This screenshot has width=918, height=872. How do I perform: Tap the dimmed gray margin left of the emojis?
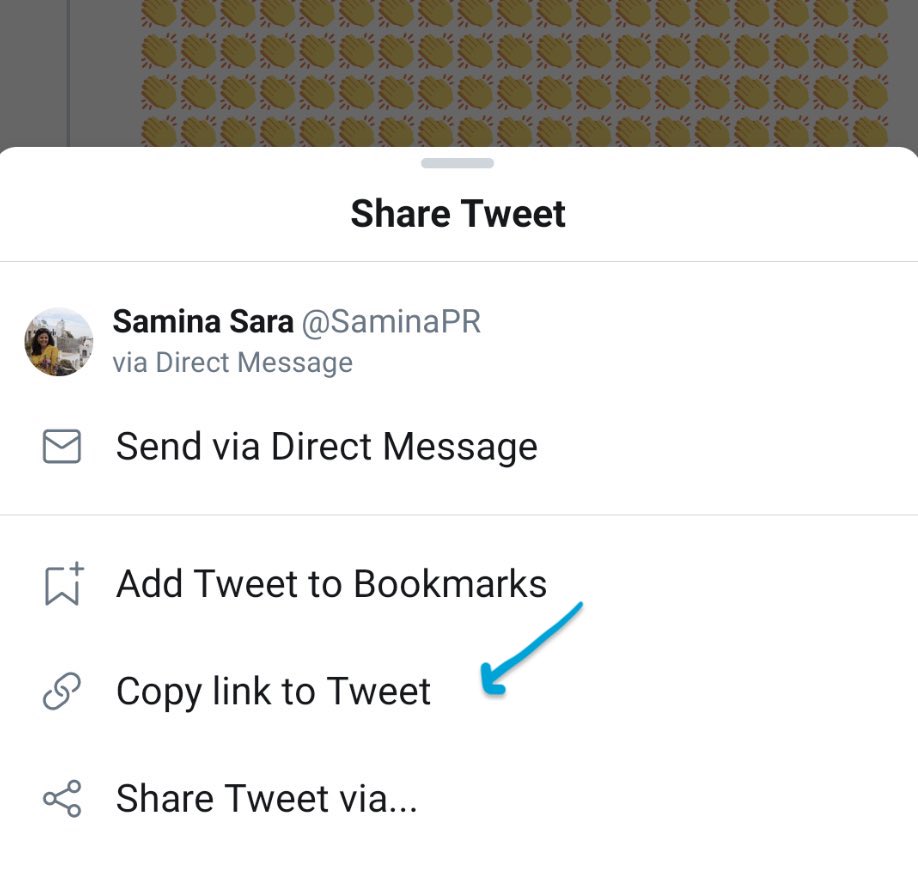pyautogui.click(x=34, y=70)
